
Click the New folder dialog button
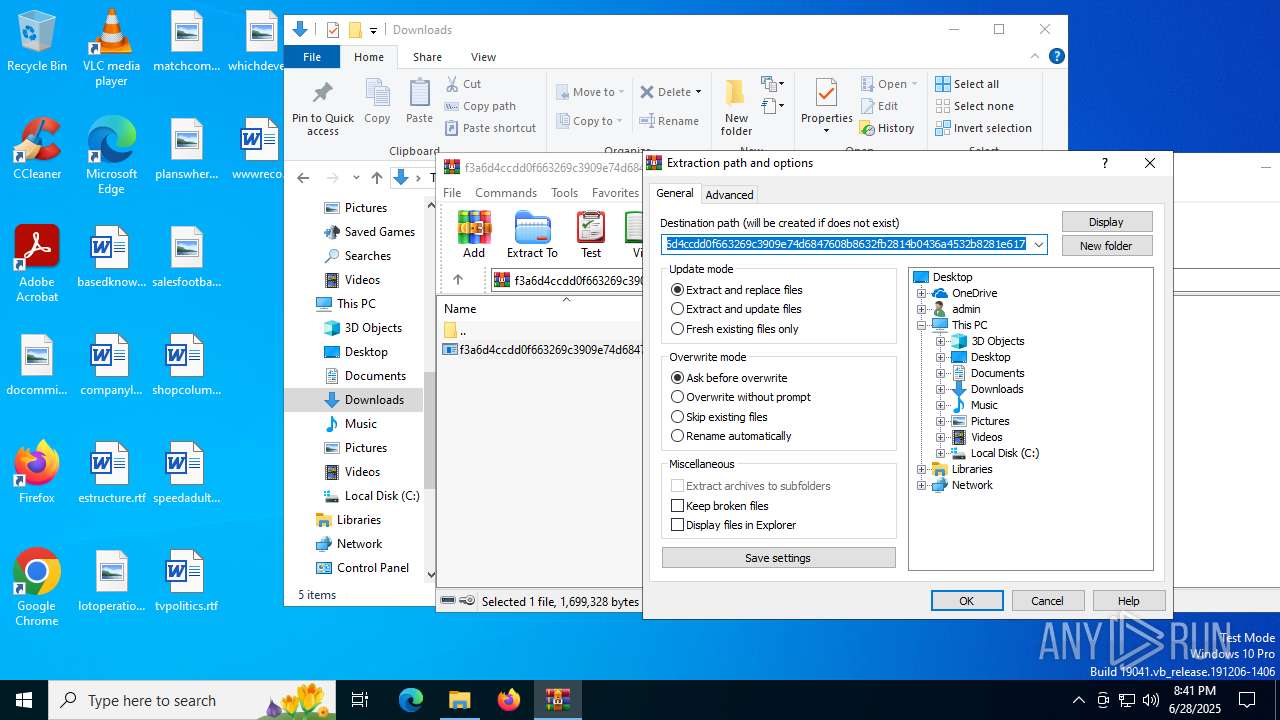pyautogui.click(x=1106, y=246)
